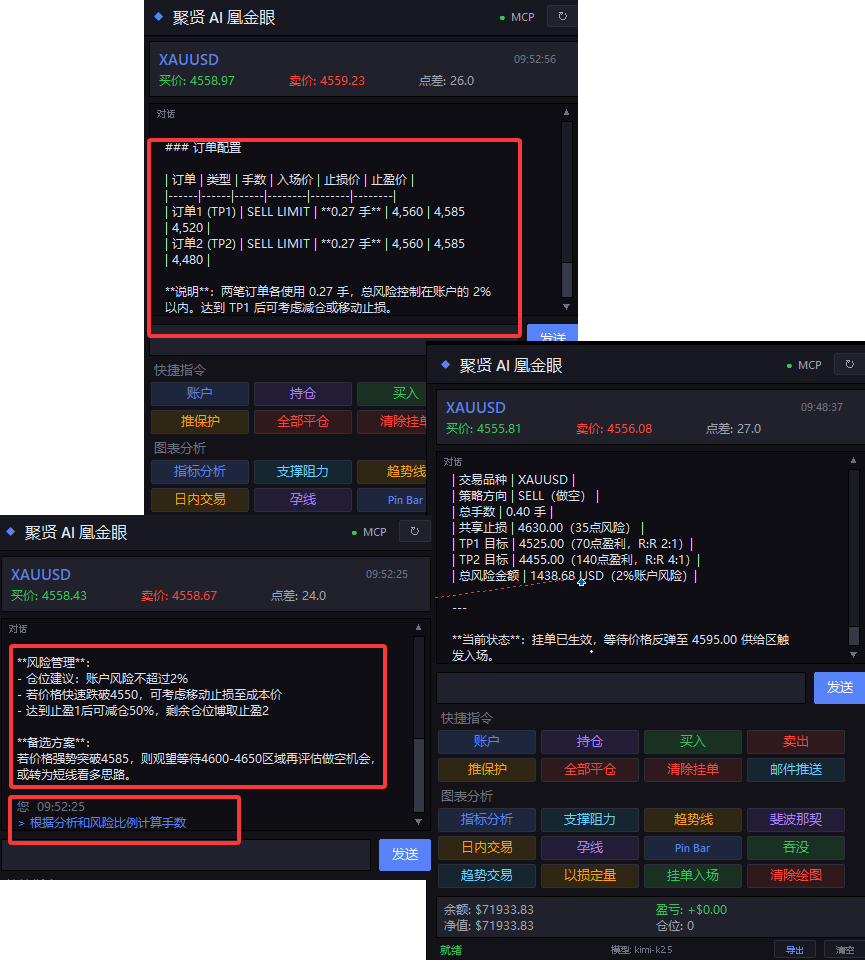Click the 吞没 button
The height and width of the screenshot is (980, 865).
point(796,848)
